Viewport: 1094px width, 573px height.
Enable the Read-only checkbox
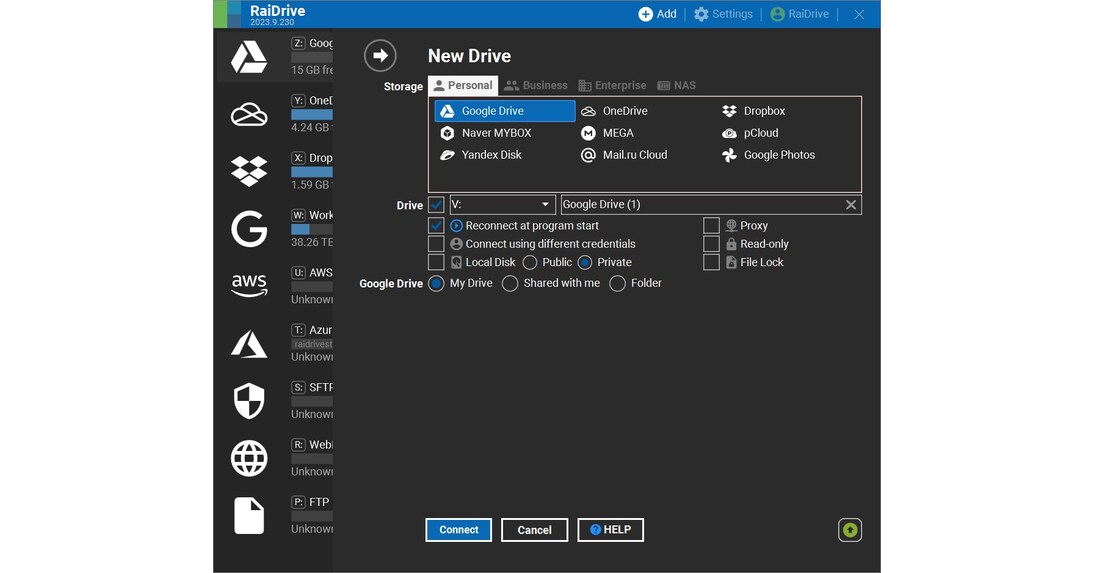tap(711, 244)
